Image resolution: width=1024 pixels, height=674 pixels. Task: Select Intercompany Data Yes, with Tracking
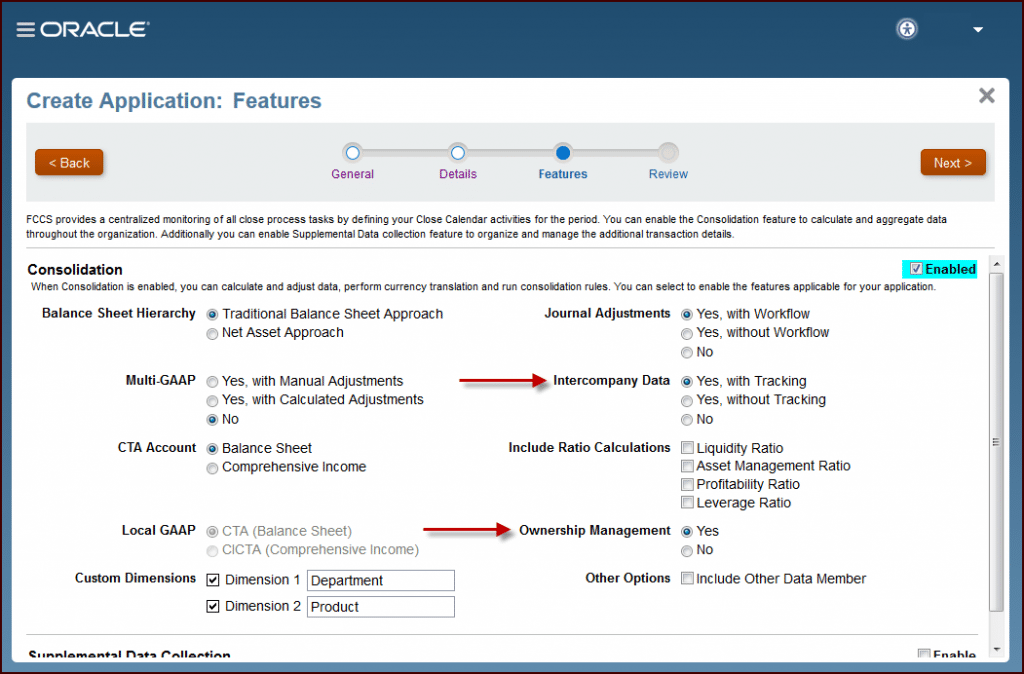(x=687, y=382)
